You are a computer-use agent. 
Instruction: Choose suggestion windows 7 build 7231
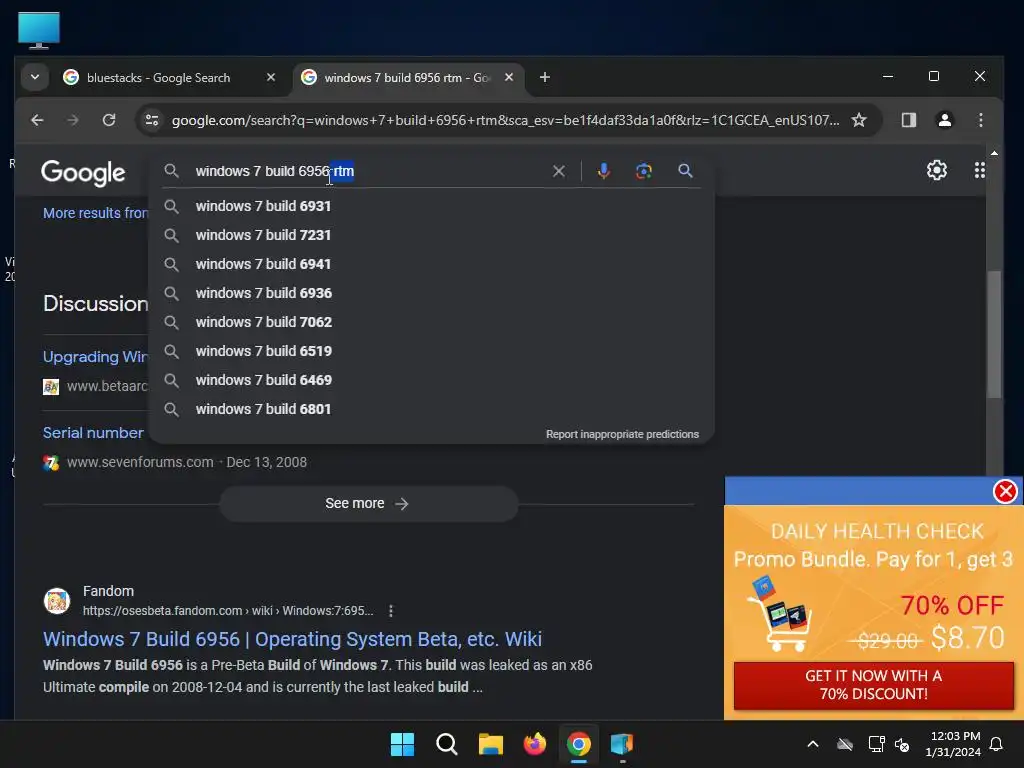[x=431, y=235]
